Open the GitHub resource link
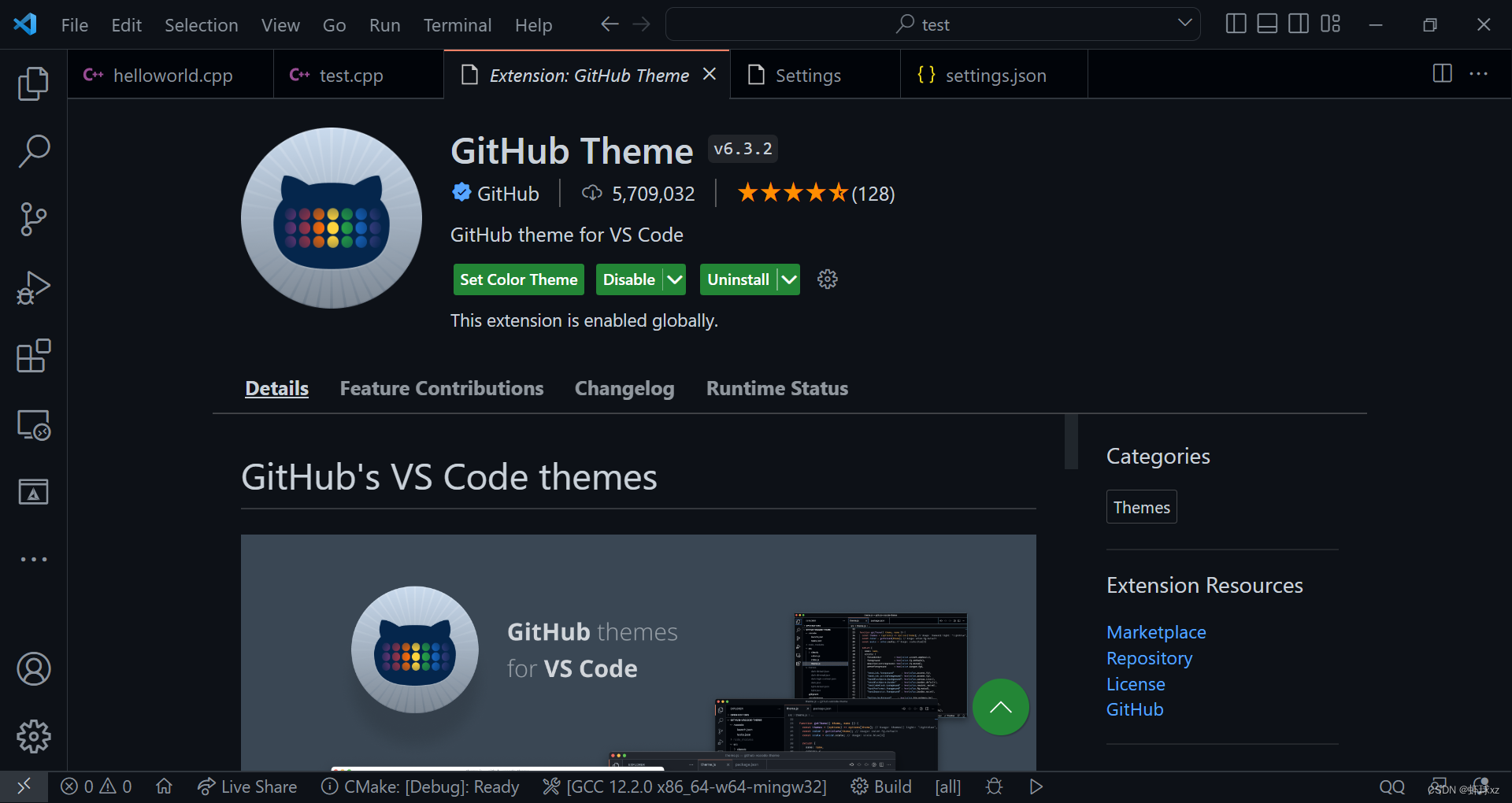The height and width of the screenshot is (803, 1512). [x=1135, y=709]
